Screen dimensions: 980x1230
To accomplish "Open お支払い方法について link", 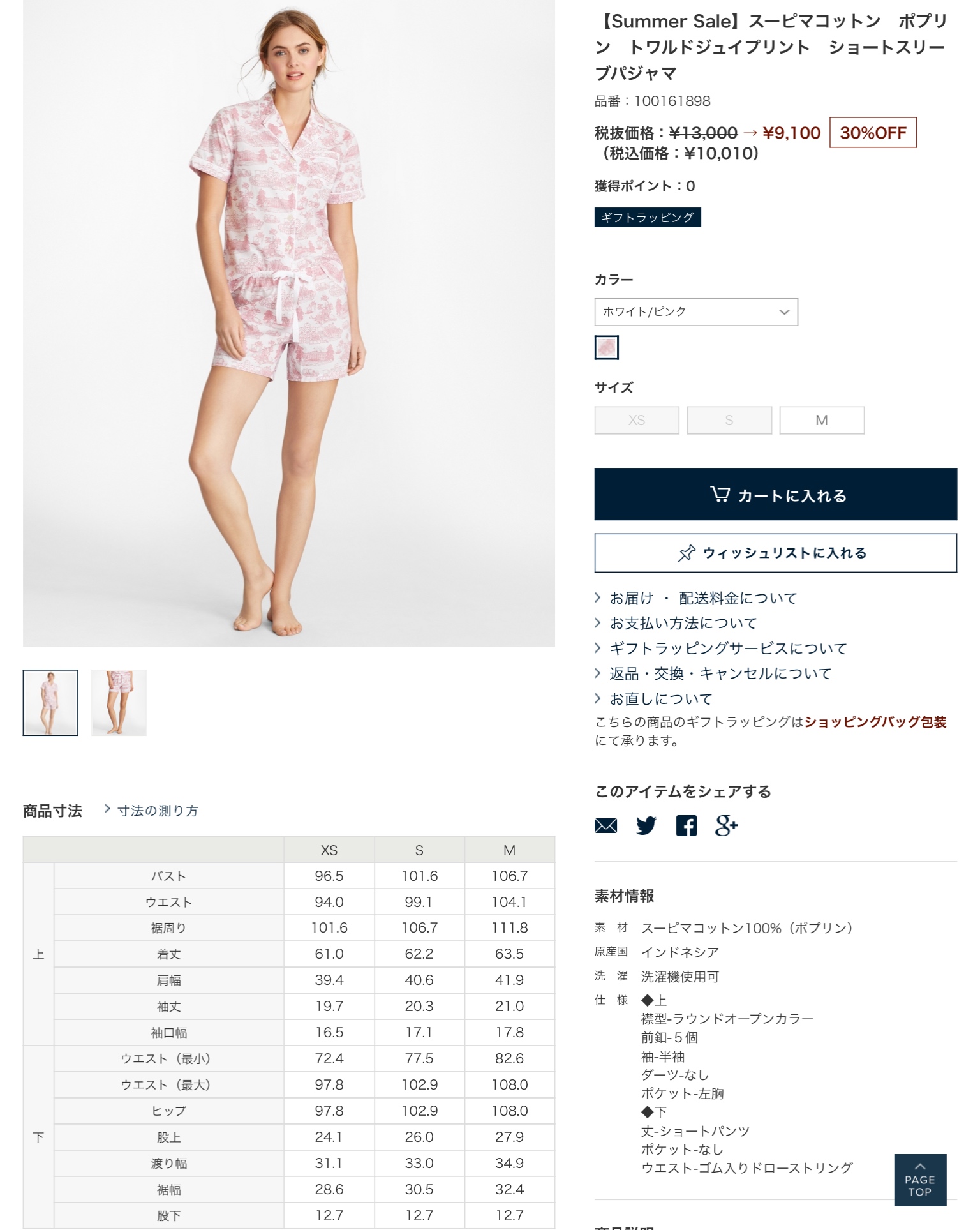I will (x=683, y=623).
